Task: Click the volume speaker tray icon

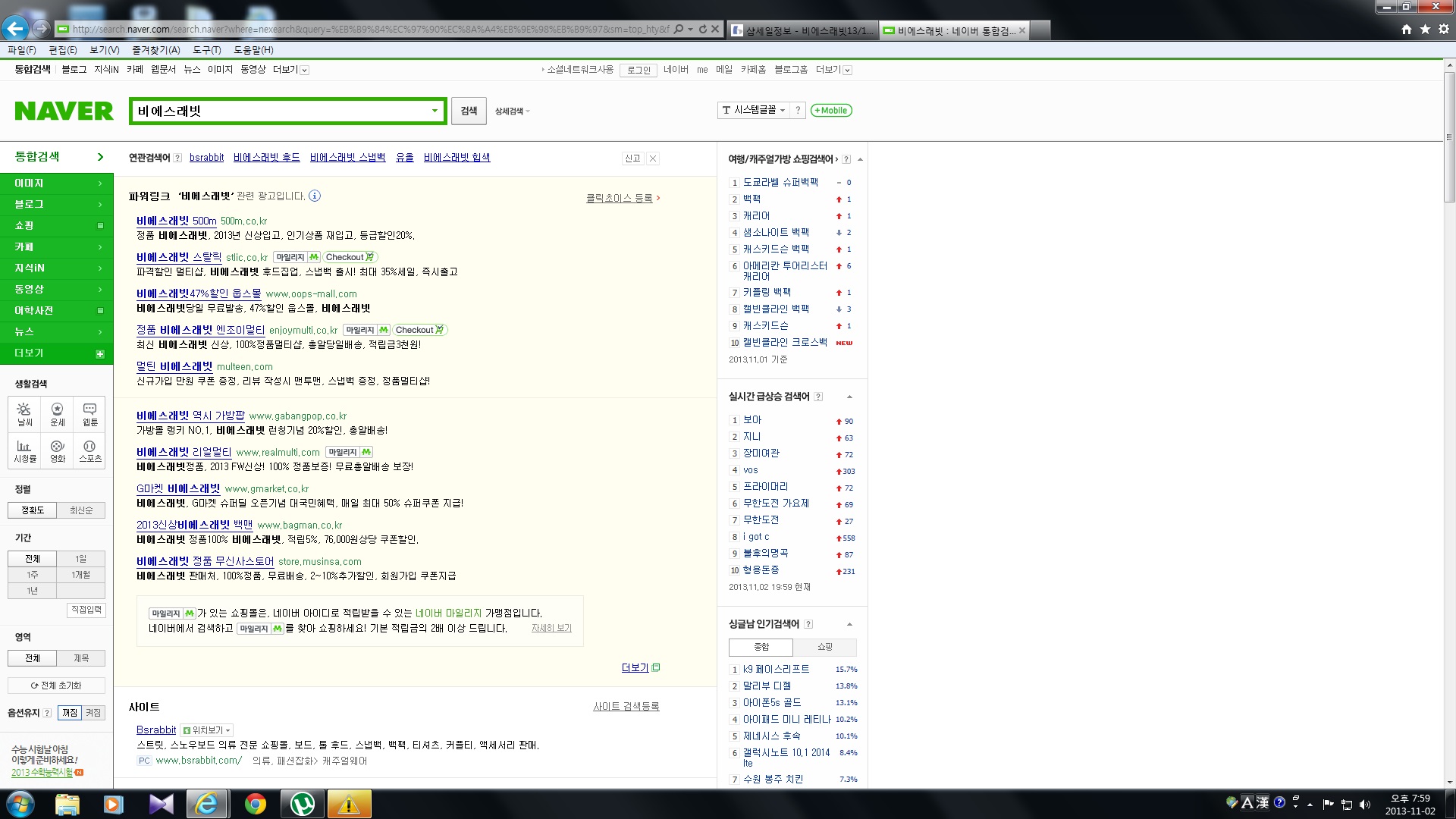Action: click(1365, 805)
